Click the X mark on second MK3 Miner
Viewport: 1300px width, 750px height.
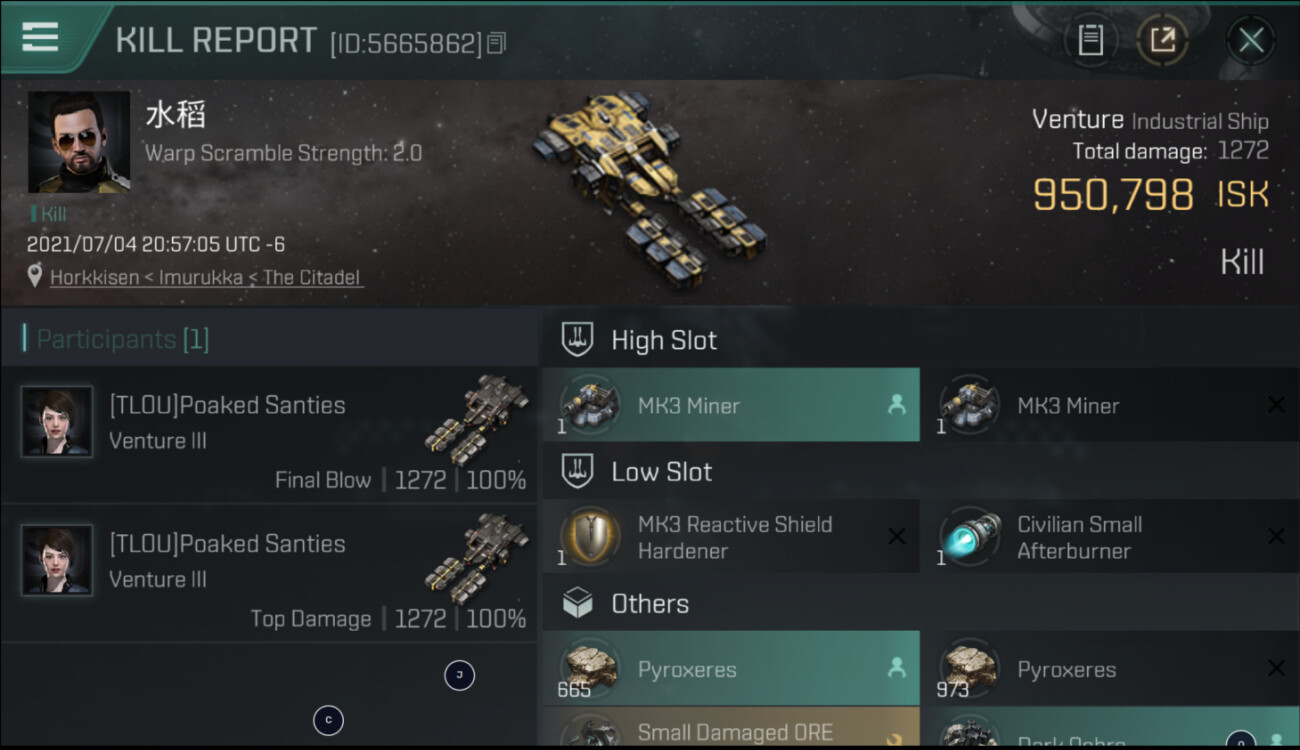point(1276,405)
